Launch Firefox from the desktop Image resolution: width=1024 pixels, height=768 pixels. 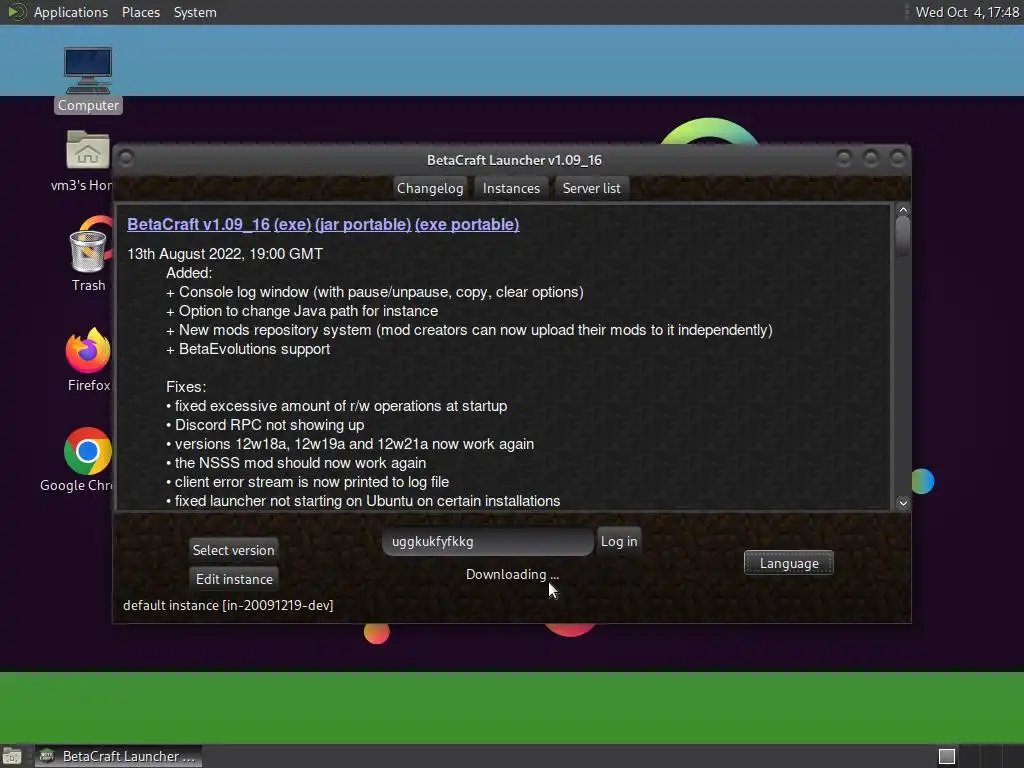[88, 351]
